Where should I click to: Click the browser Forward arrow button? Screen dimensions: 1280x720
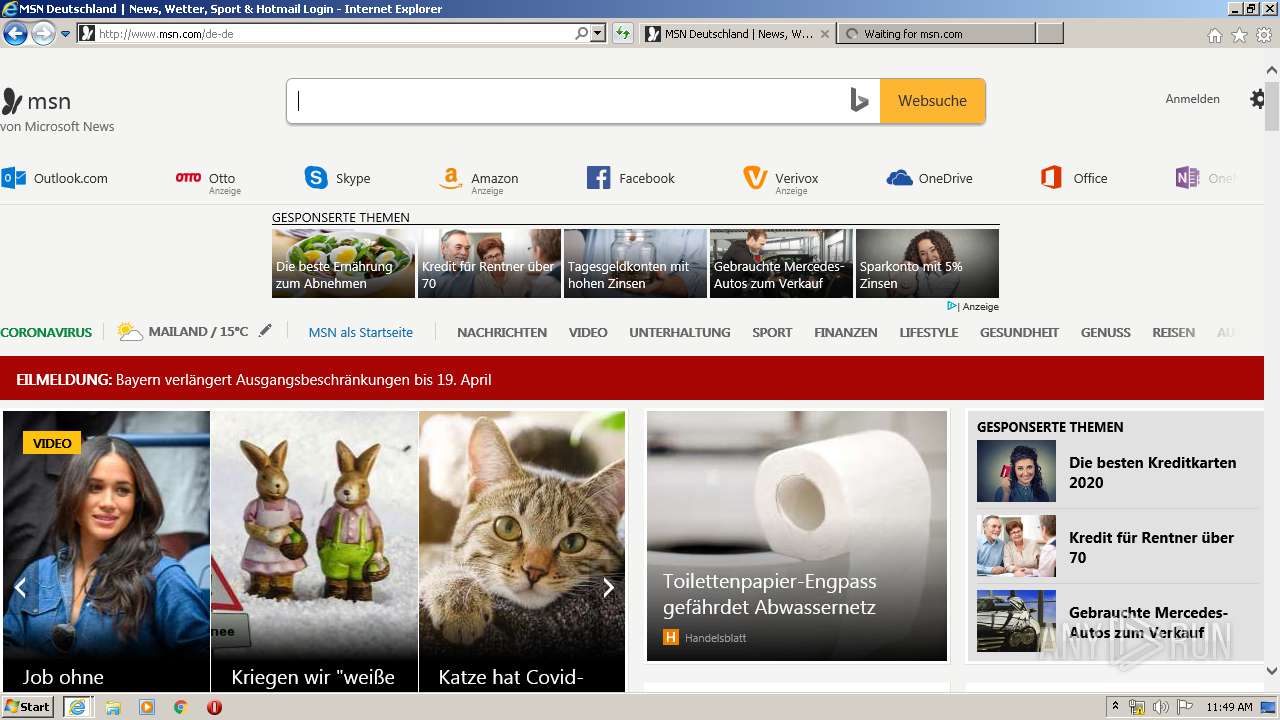(x=43, y=34)
